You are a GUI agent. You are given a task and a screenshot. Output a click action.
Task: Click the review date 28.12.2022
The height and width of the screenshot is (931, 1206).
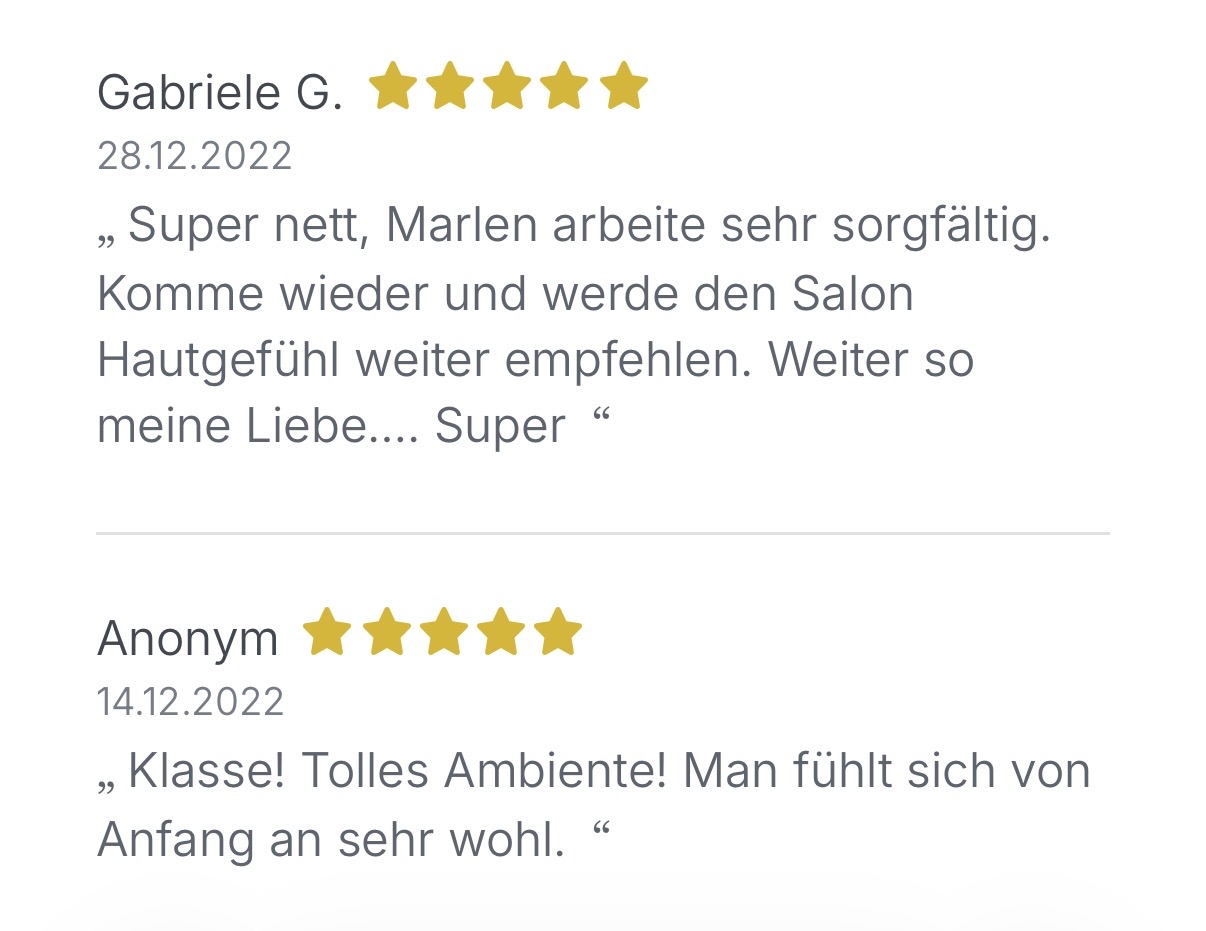point(194,156)
